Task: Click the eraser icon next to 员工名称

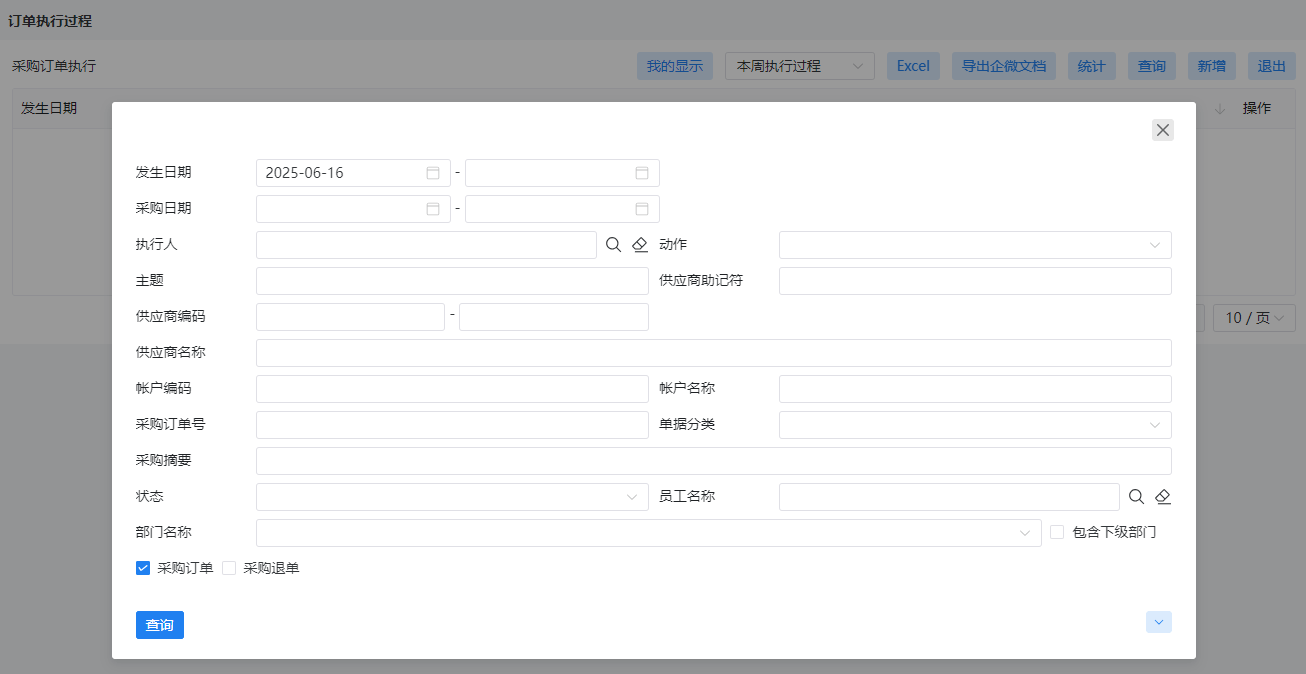Action: click(x=1163, y=497)
